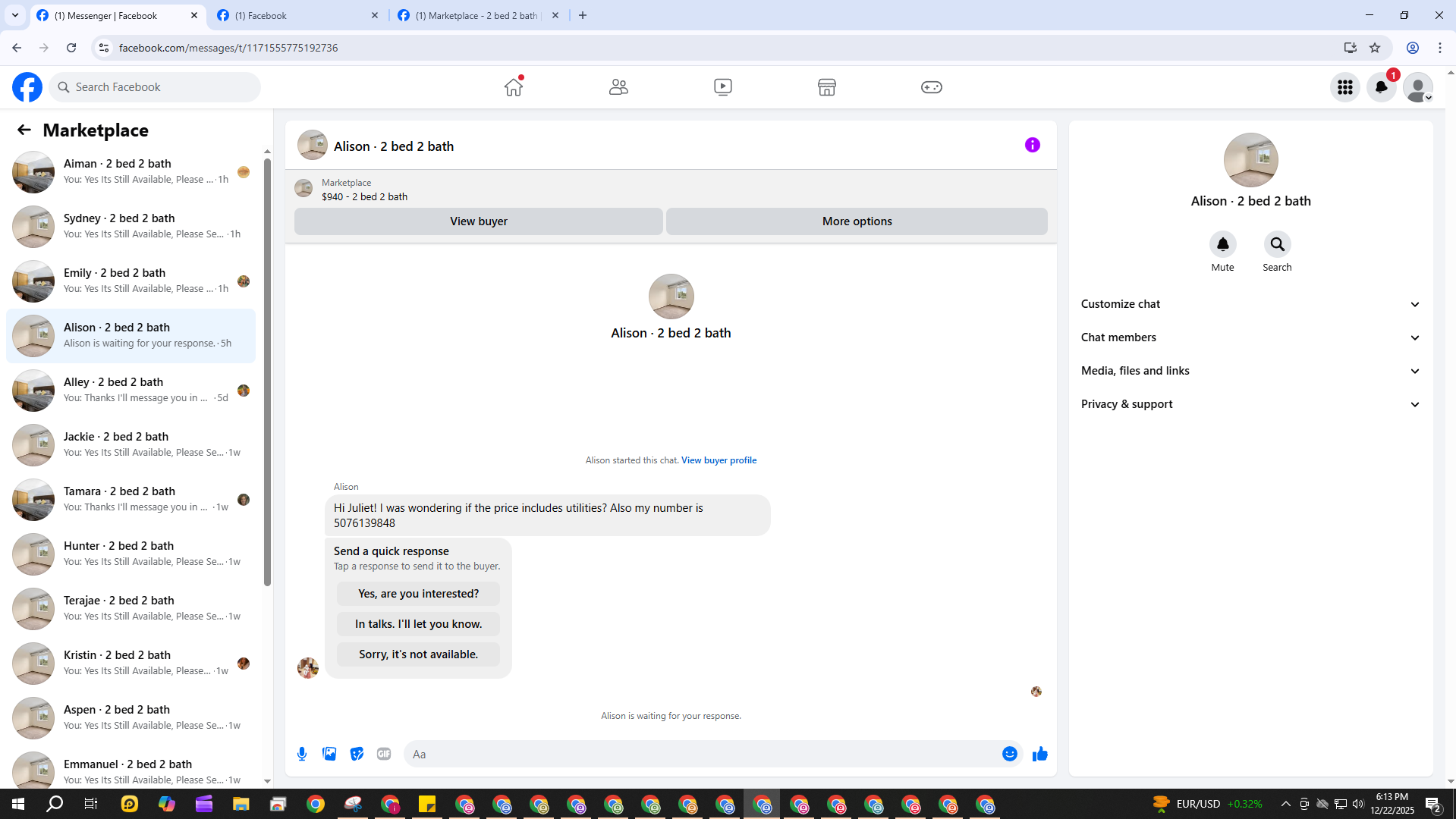The height and width of the screenshot is (819, 1456).
Task: Click the View buyer button
Action: click(x=479, y=221)
